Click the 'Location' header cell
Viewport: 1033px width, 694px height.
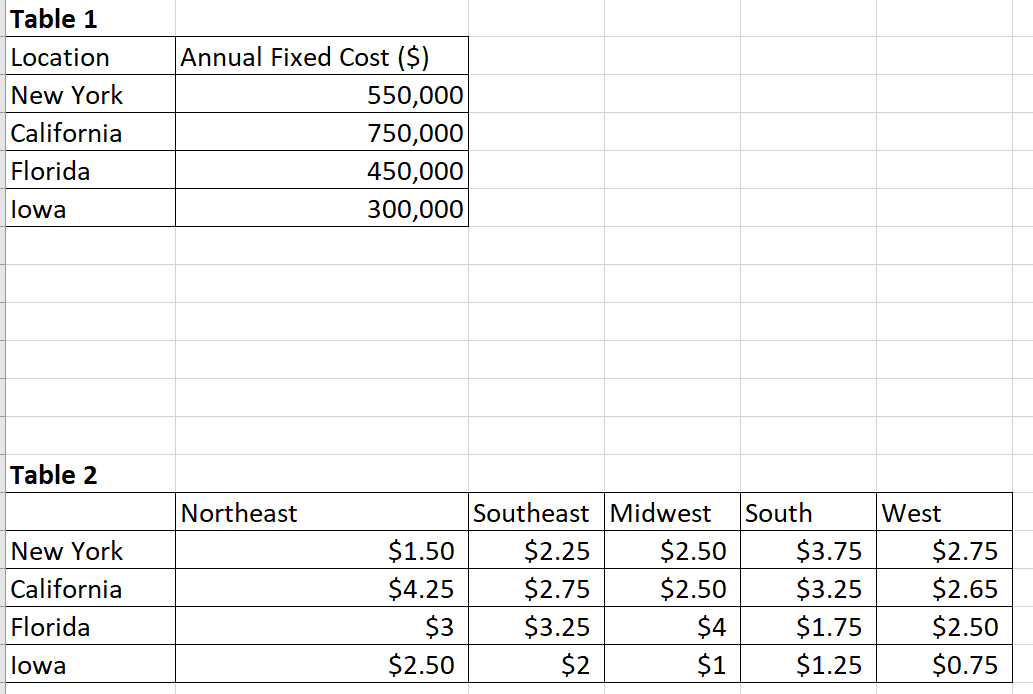[90, 56]
